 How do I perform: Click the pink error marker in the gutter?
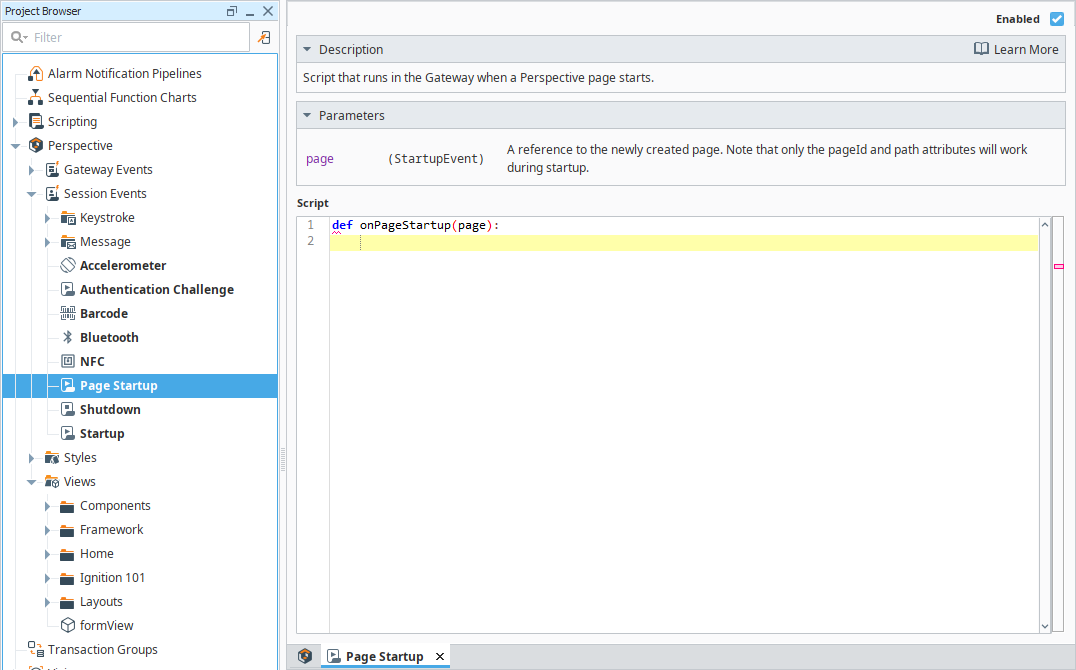pyautogui.click(x=1058, y=266)
